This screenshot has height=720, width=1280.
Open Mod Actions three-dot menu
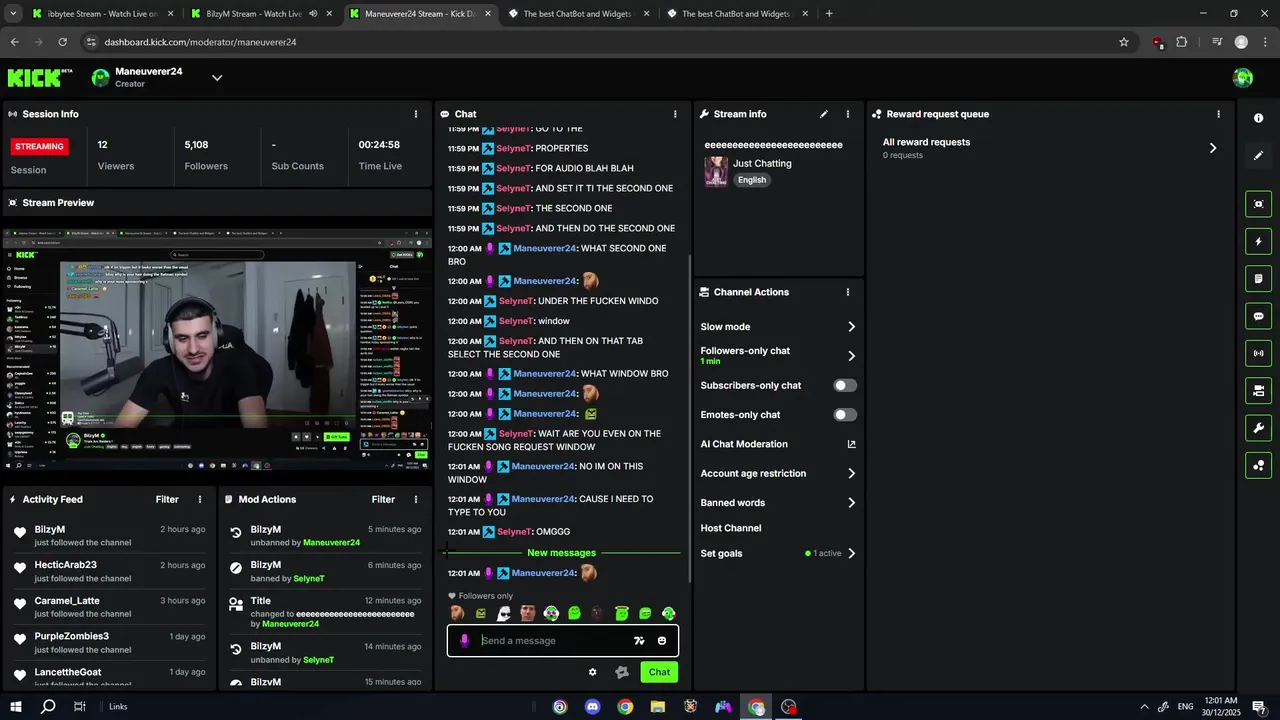click(416, 499)
